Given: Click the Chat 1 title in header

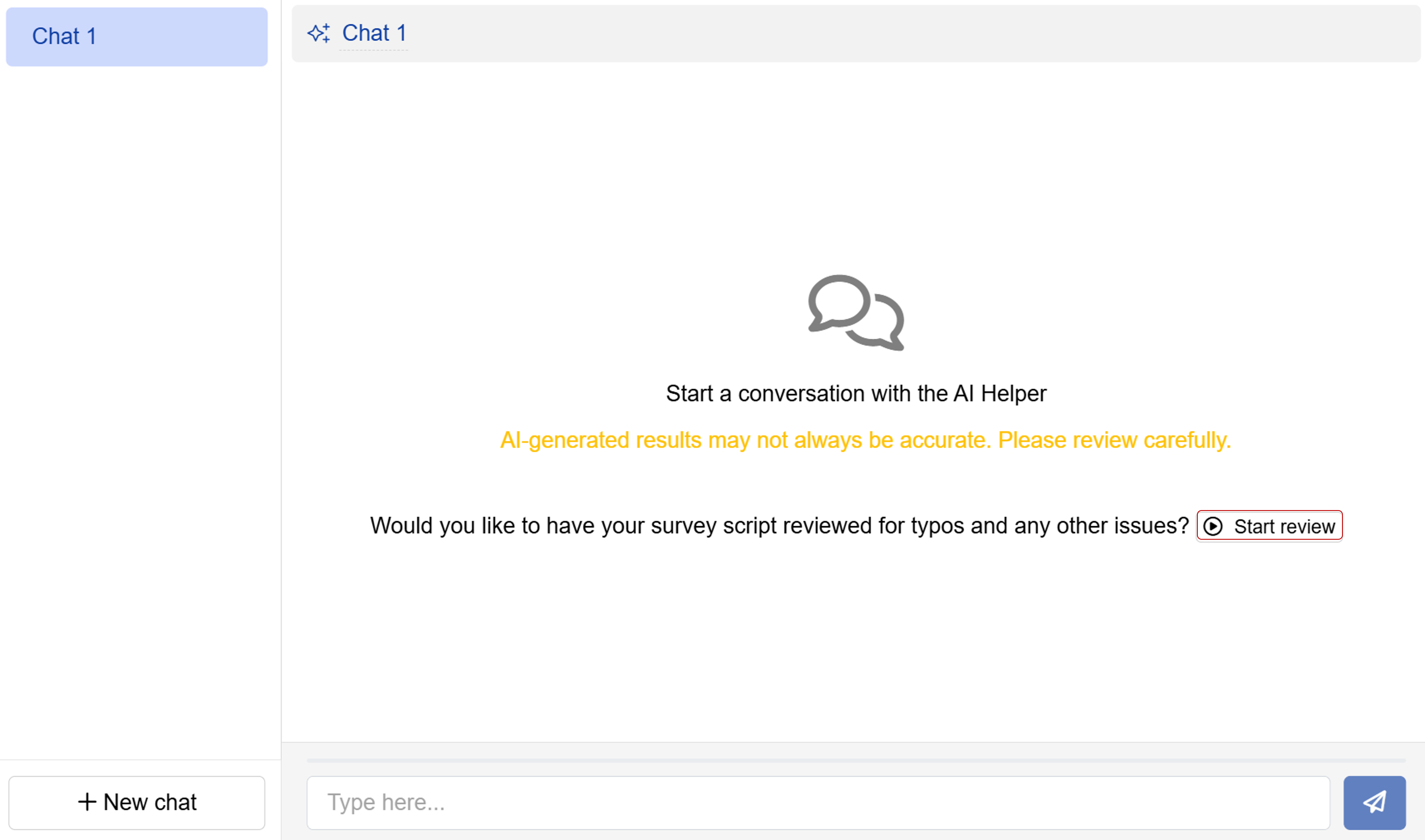Looking at the screenshot, I should point(374,33).
